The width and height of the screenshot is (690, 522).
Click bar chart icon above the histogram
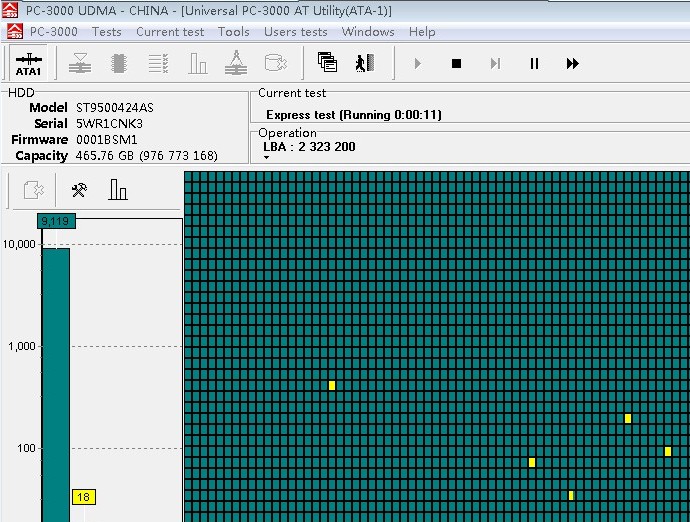tap(118, 189)
